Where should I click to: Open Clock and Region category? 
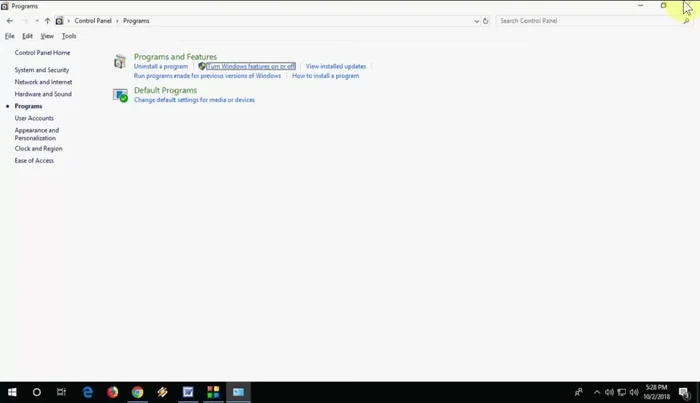tap(38, 148)
